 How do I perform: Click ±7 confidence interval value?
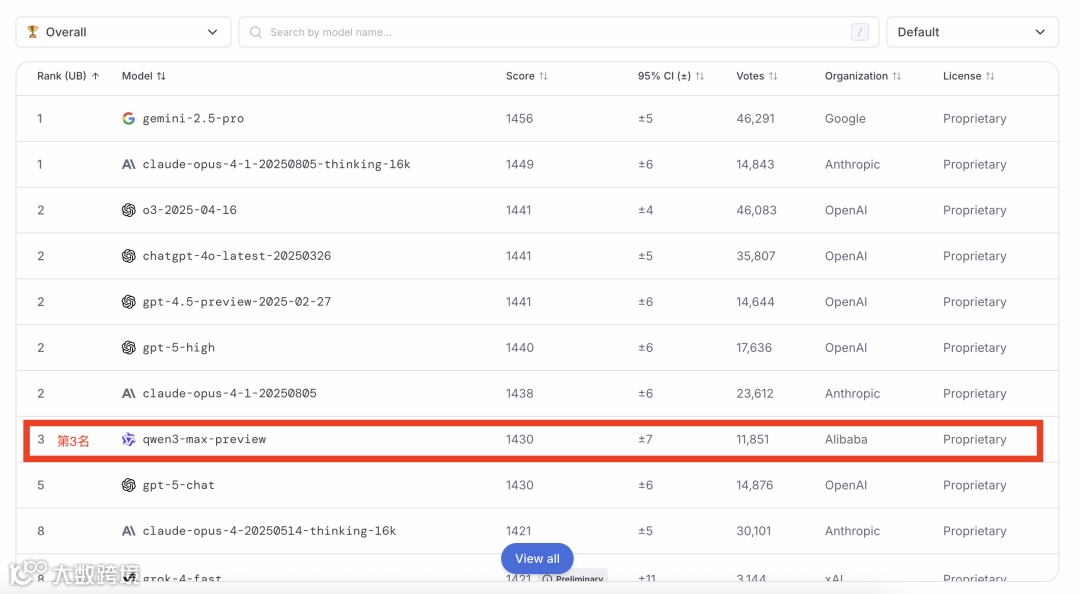click(x=645, y=439)
